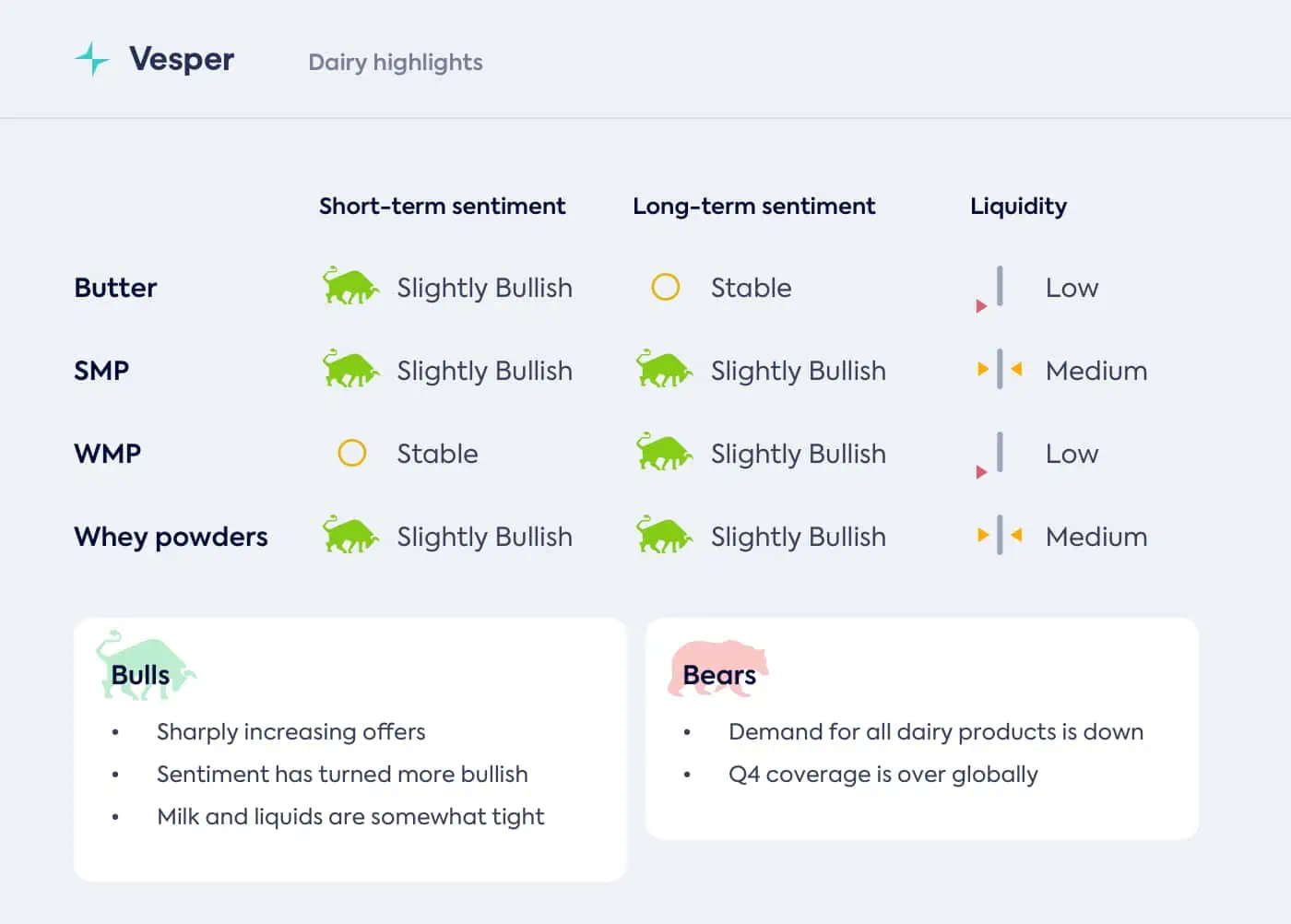Image resolution: width=1291 pixels, height=924 pixels.
Task: Select the Short-term sentiment column header
Action: click(443, 206)
